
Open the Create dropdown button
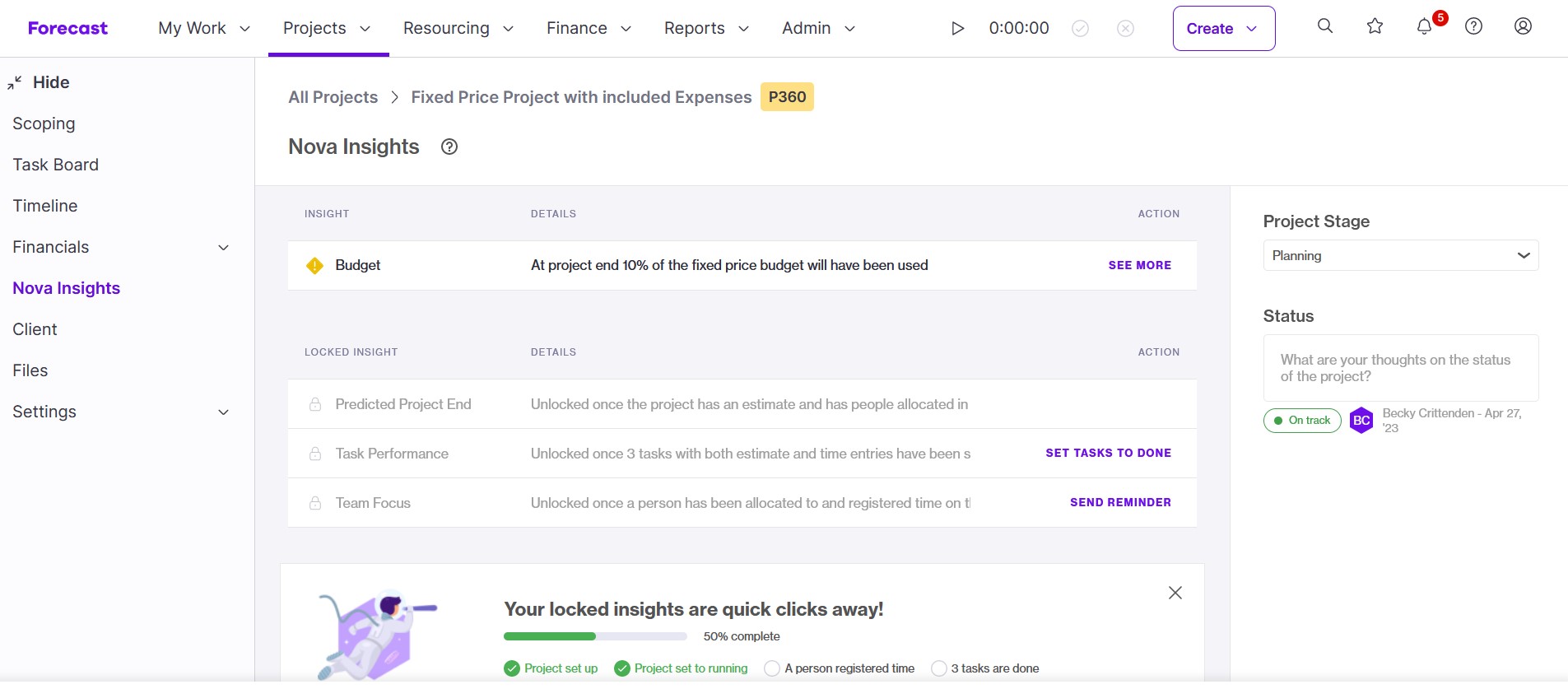pyautogui.click(x=1224, y=28)
